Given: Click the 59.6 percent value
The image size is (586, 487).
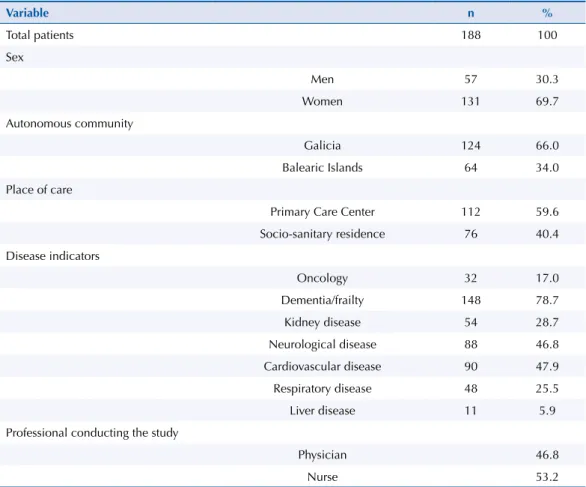Looking at the screenshot, I should click(x=547, y=212).
